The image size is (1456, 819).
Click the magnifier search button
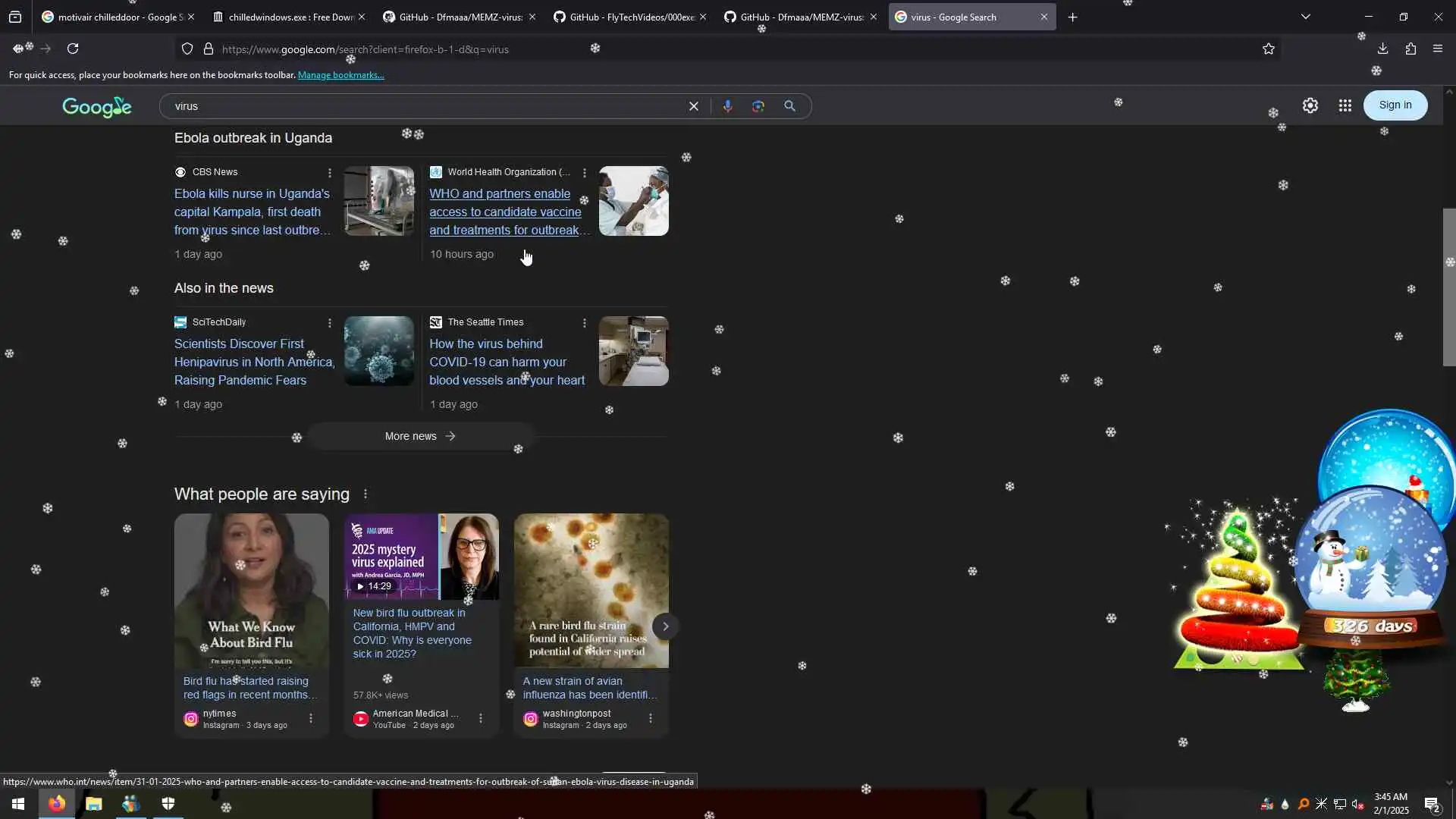click(789, 106)
